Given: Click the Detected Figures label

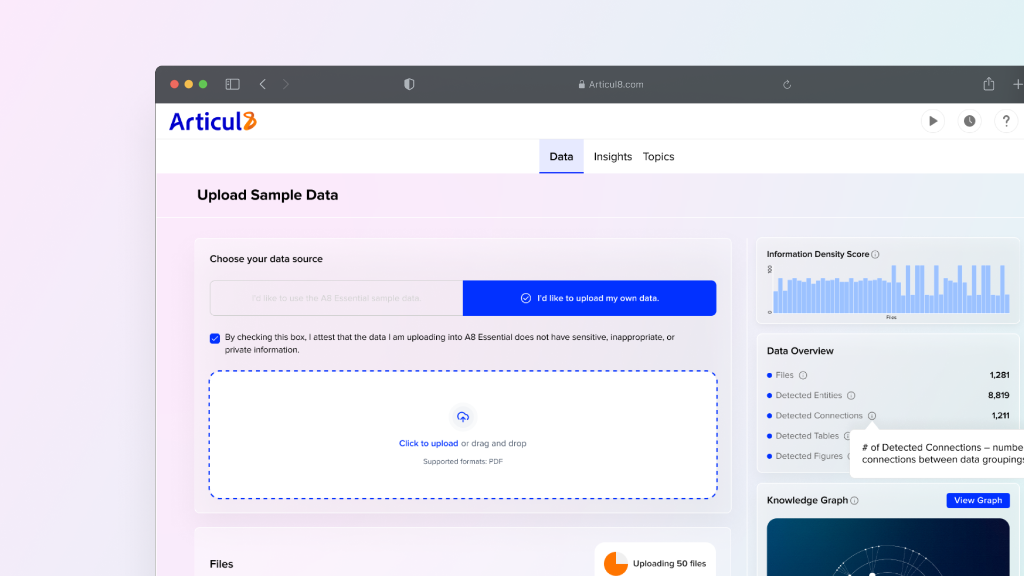Looking at the screenshot, I should 809,456.
